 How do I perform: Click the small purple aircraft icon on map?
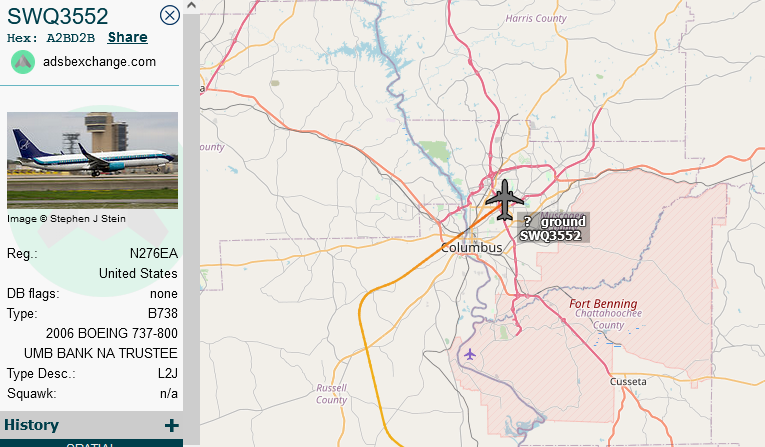click(469, 354)
